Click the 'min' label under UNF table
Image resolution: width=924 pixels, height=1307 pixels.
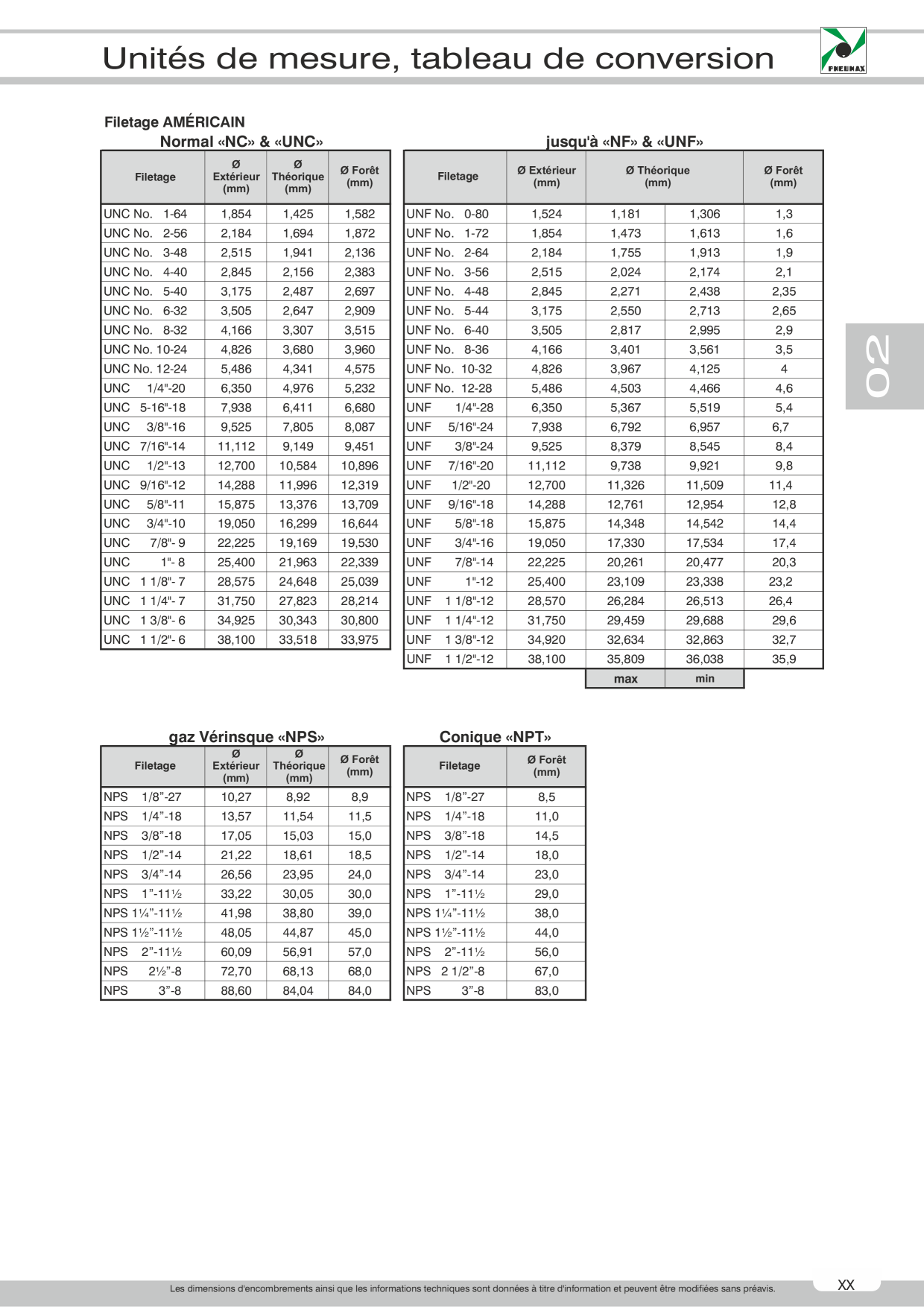(x=705, y=679)
